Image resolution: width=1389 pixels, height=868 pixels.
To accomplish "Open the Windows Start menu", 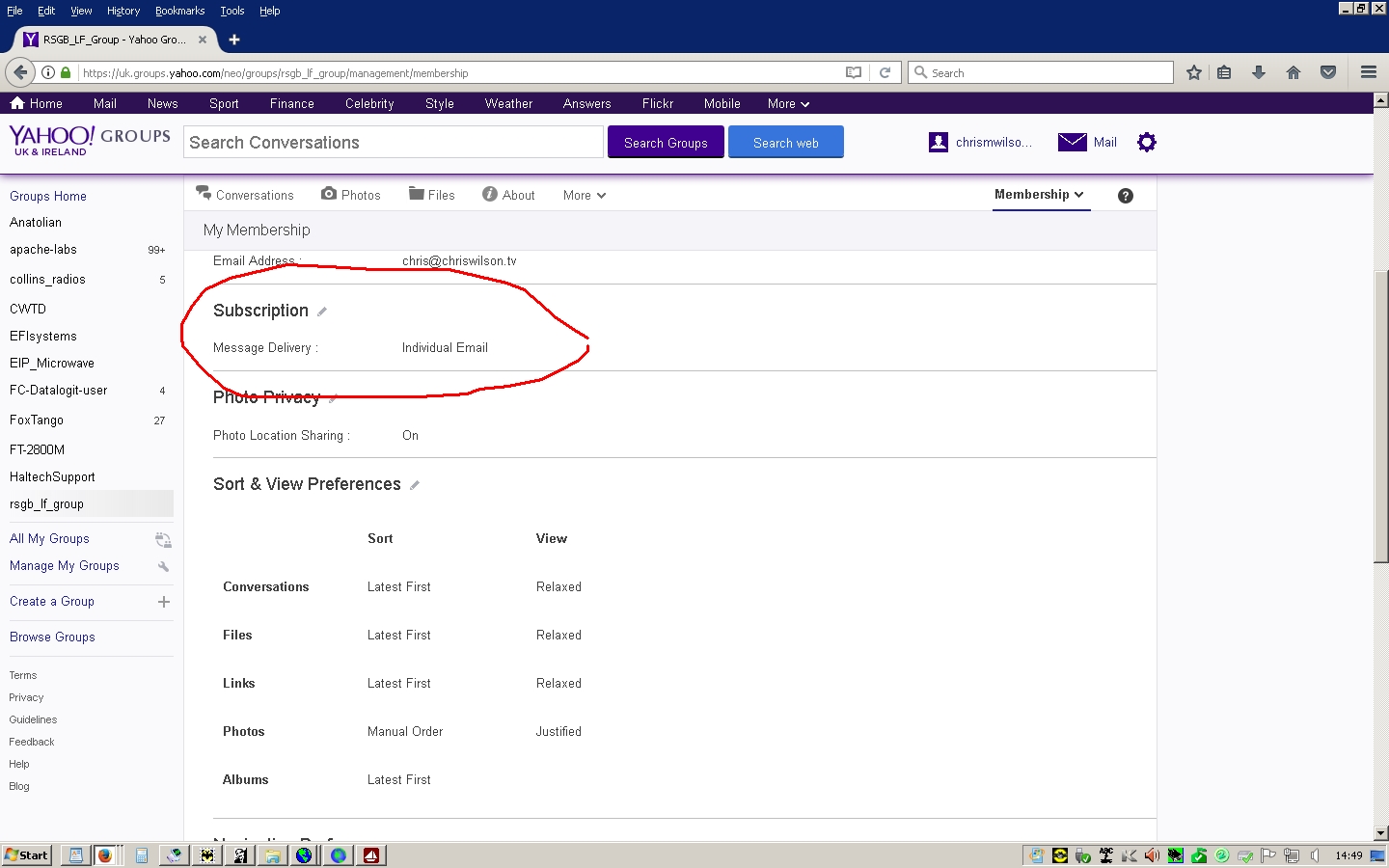I will click(26, 855).
